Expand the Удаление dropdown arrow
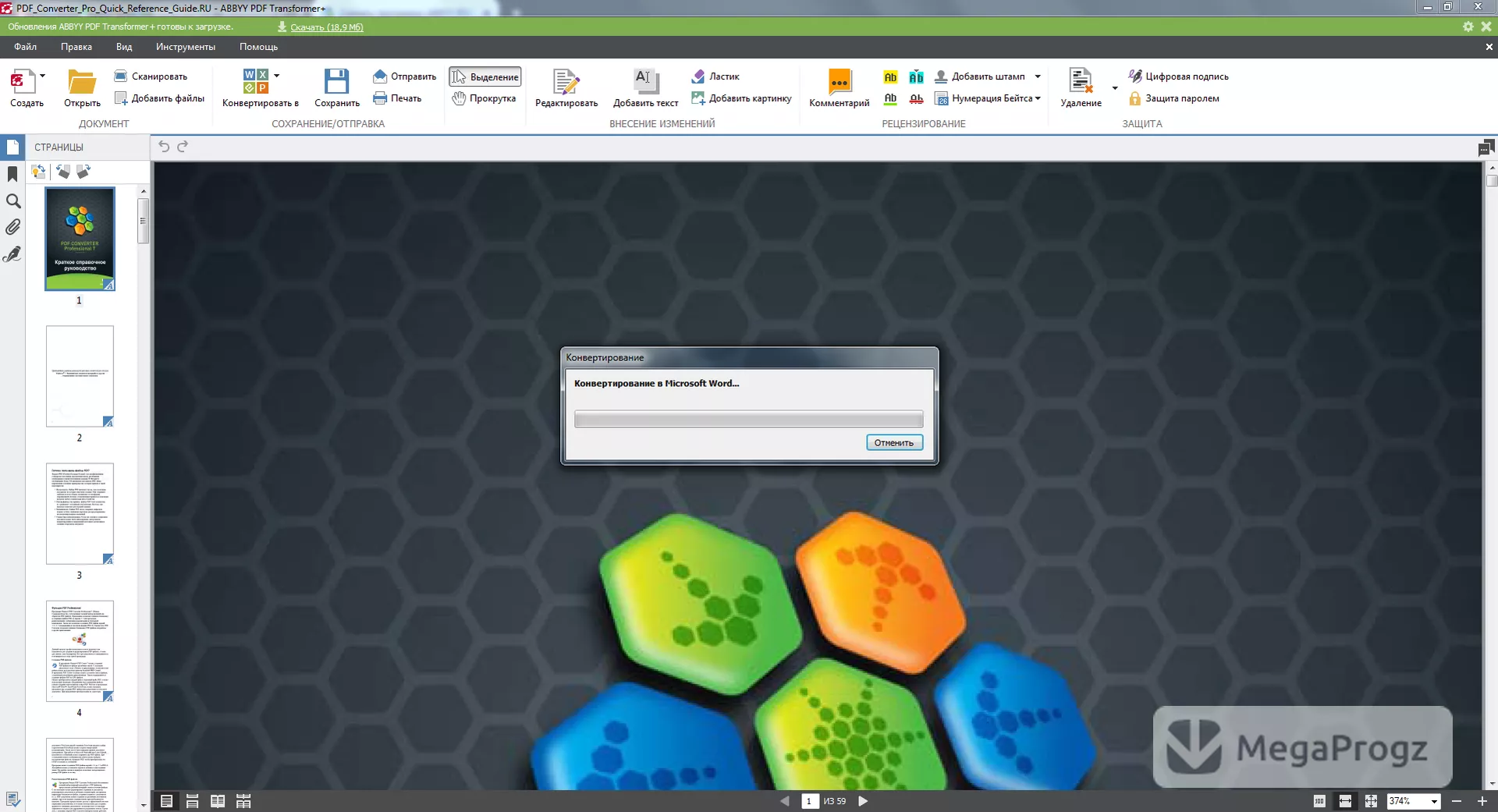 [1114, 88]
